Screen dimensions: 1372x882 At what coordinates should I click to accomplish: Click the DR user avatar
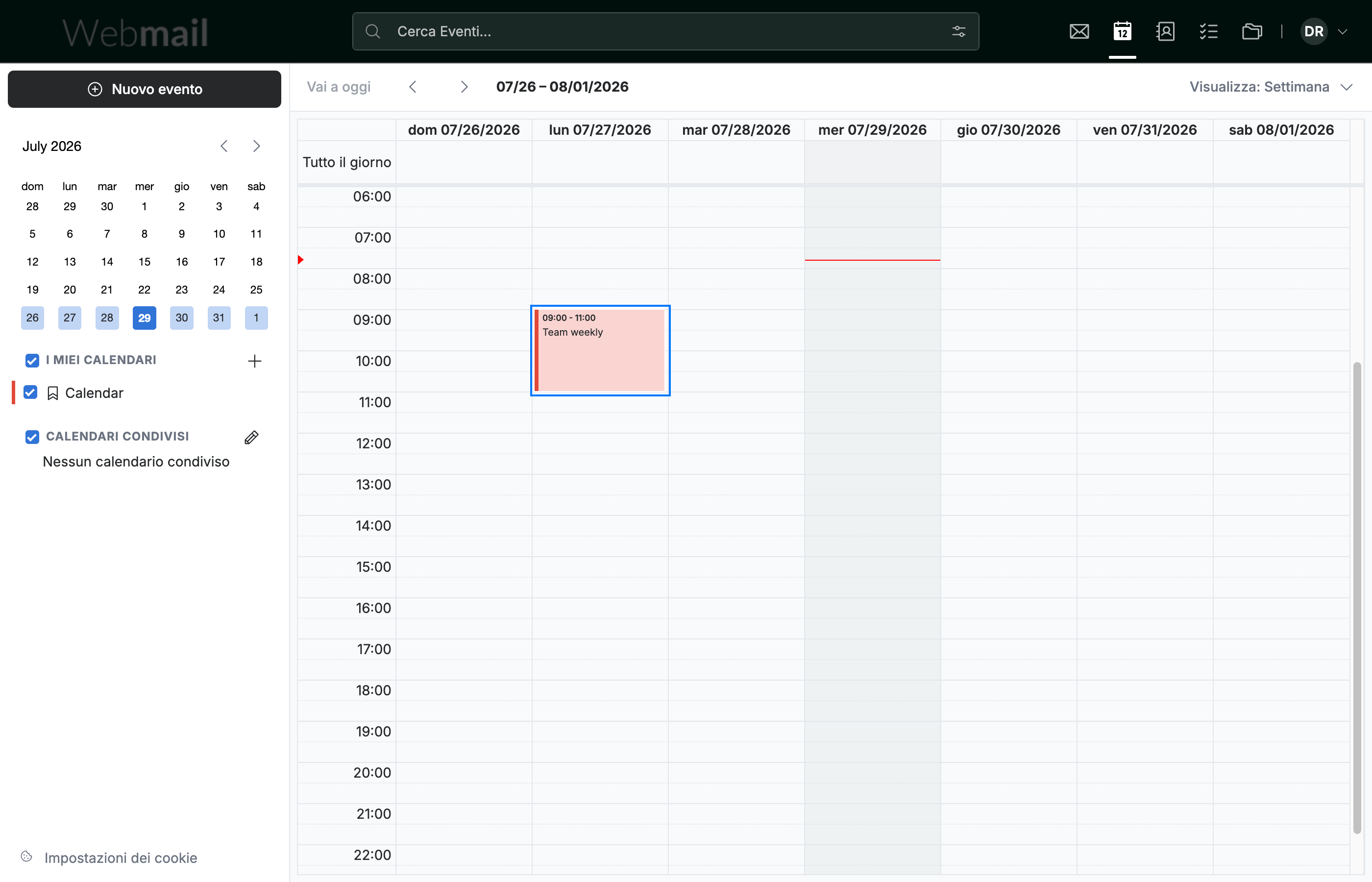tap(1314, 31)
